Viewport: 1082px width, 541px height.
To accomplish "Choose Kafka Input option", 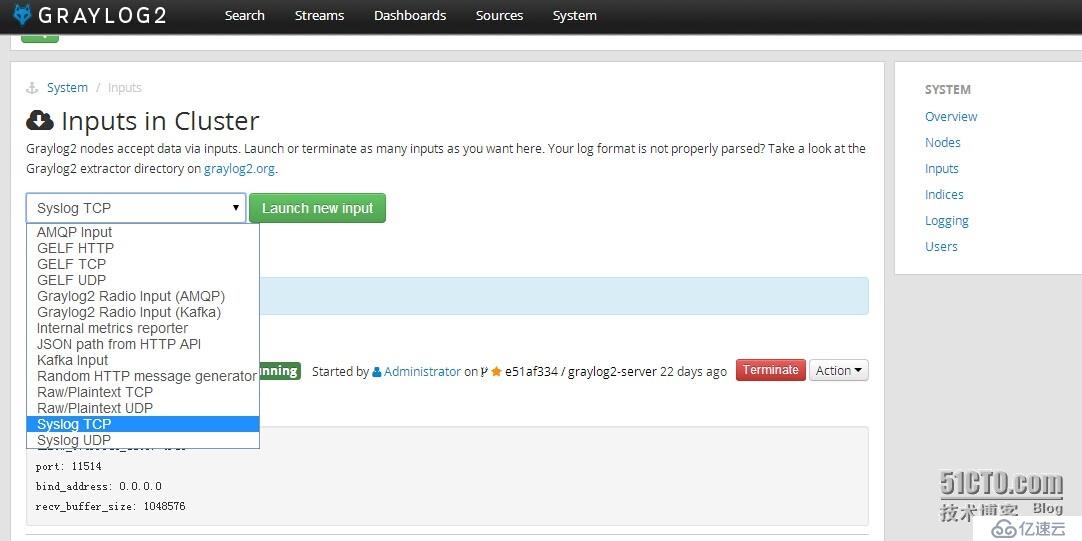I will coord(143,360).
